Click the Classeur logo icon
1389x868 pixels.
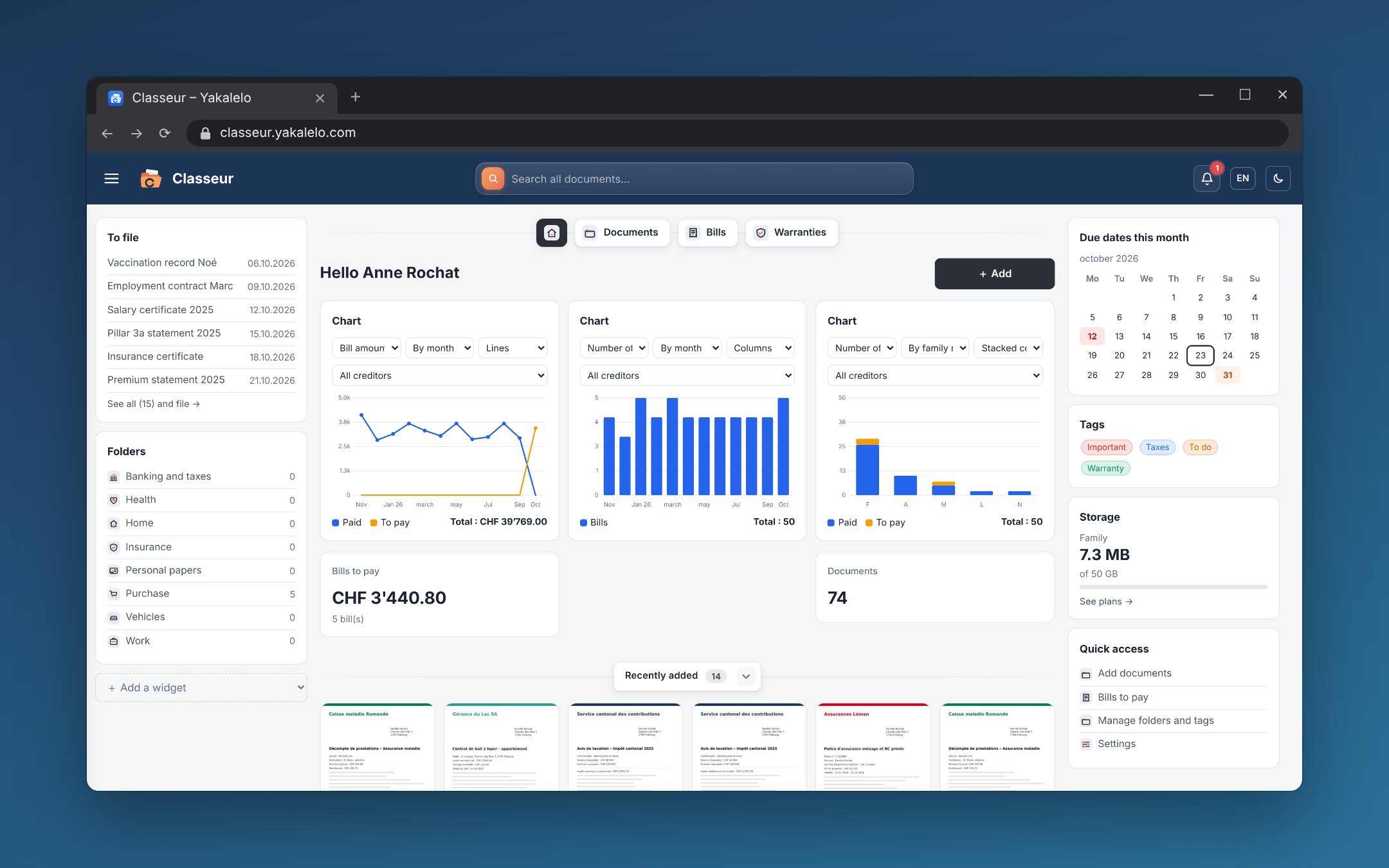(150, 179)
